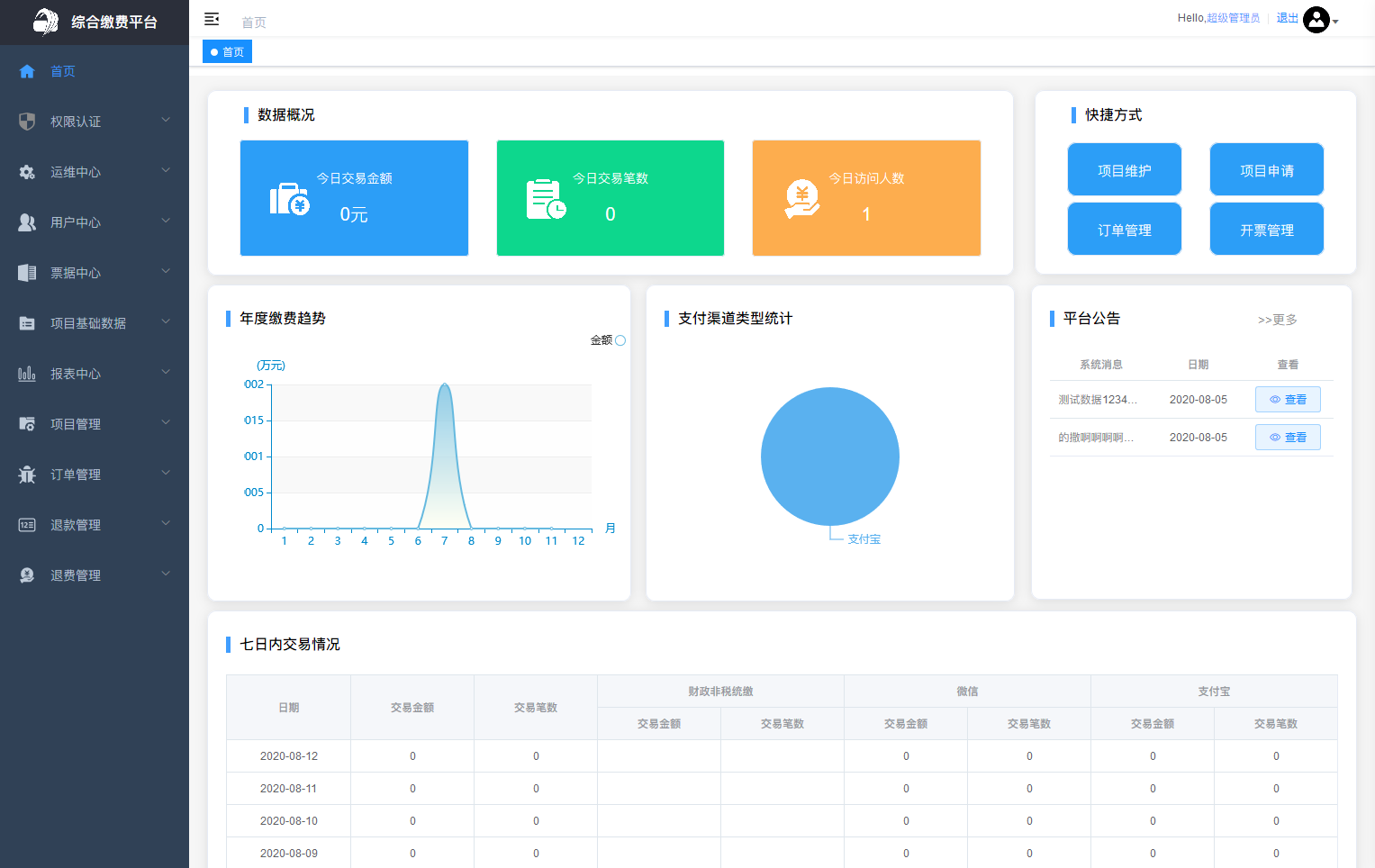The width and height of the screenshot is (1375, 868).
Task: Click the July peak in trend chart
Action: pos(445,385)
